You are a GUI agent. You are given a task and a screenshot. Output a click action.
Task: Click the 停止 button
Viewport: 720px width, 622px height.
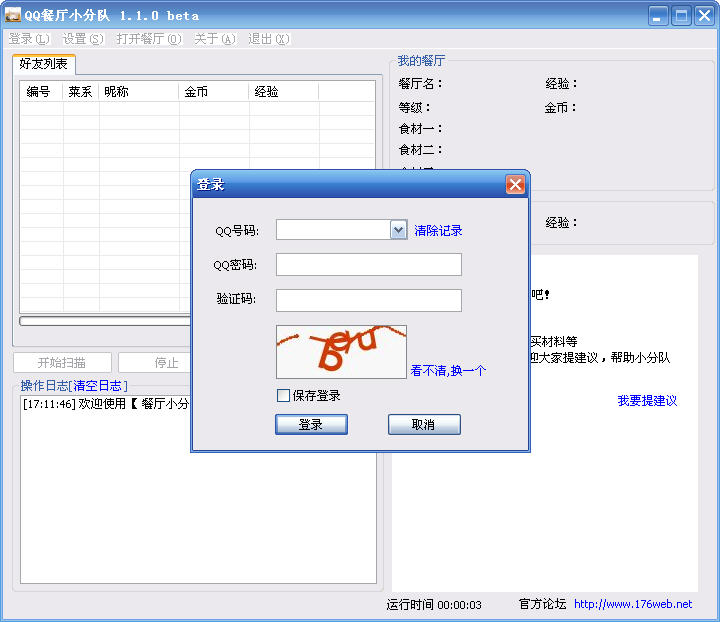click(154, 363)
